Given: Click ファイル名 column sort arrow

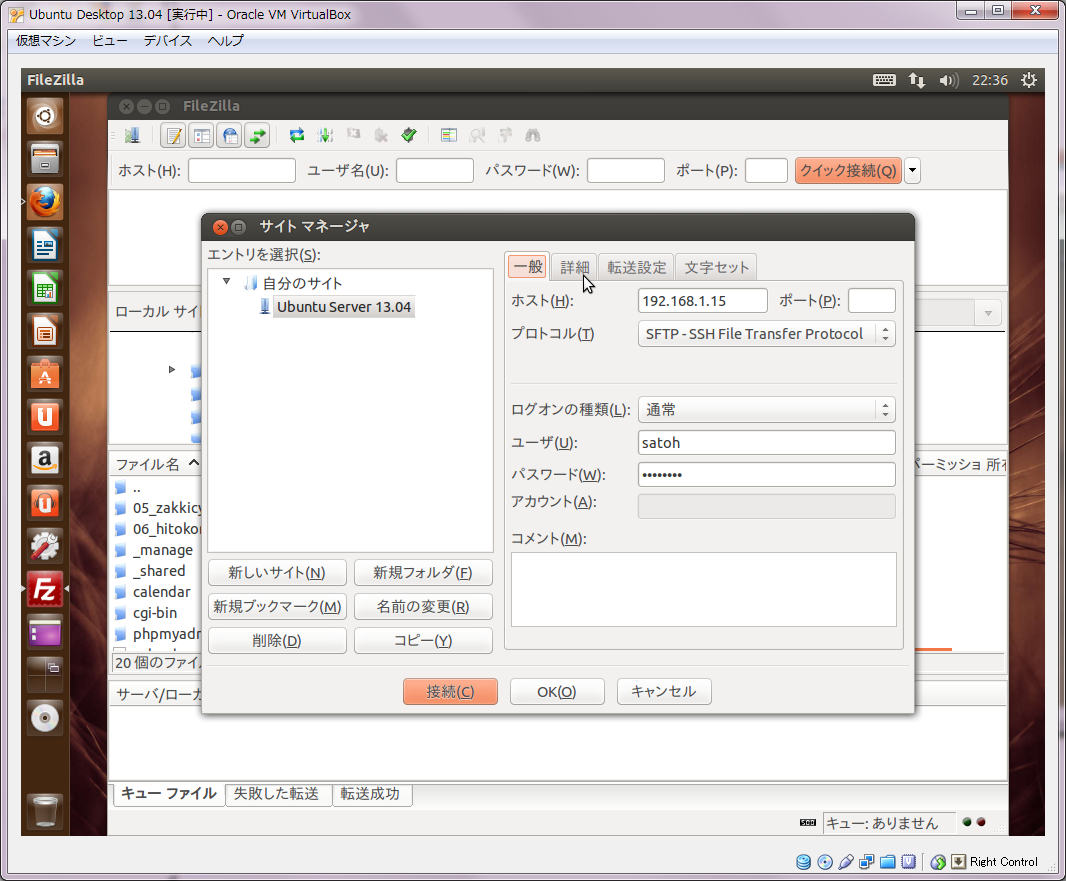Looking at the screenshot, I should [x=194, y=463].
